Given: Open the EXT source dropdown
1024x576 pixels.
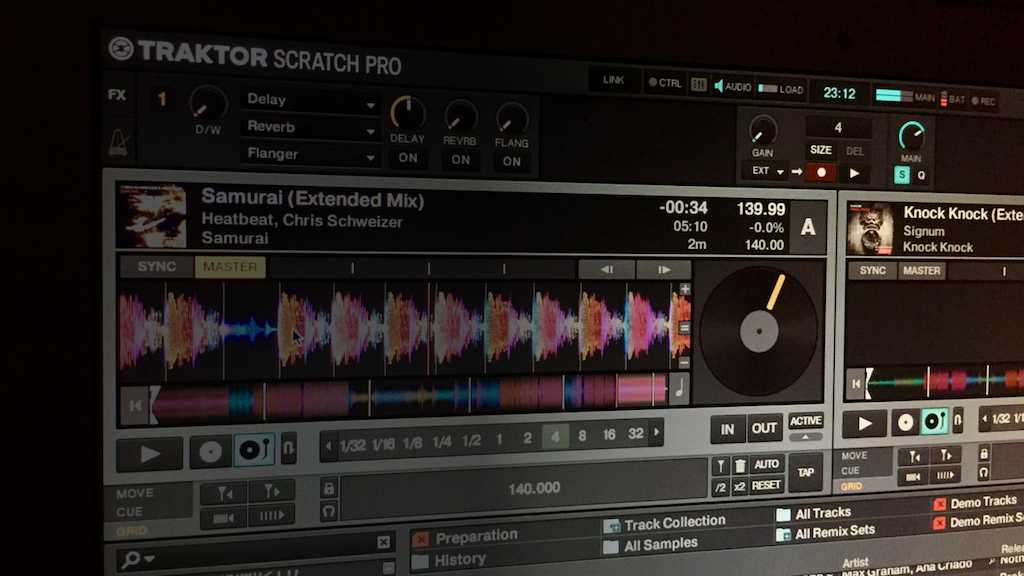Looking at the screenshot, I should (x=766, y=171).
